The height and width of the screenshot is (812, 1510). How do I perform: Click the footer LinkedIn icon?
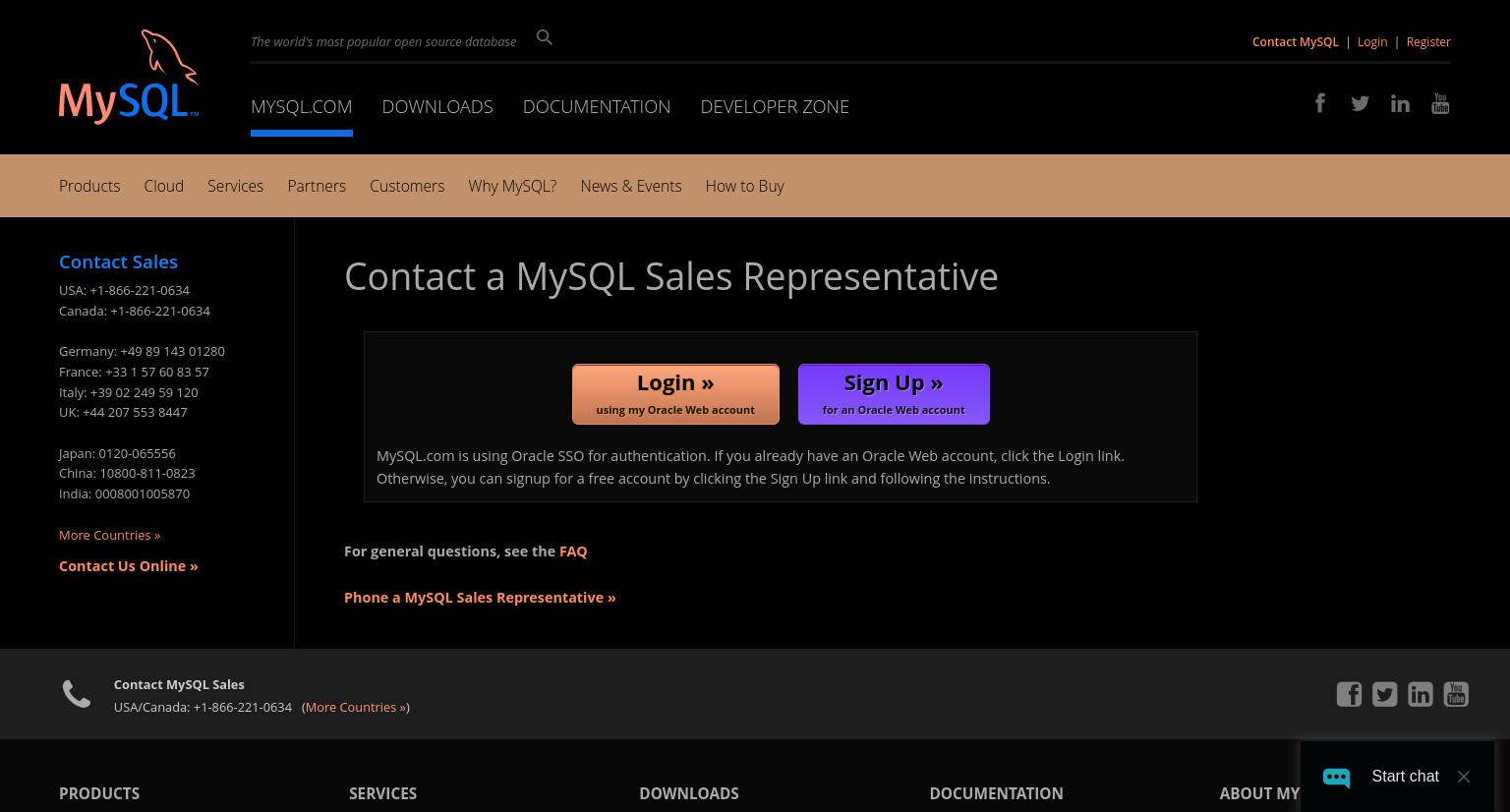point(1421,694)
